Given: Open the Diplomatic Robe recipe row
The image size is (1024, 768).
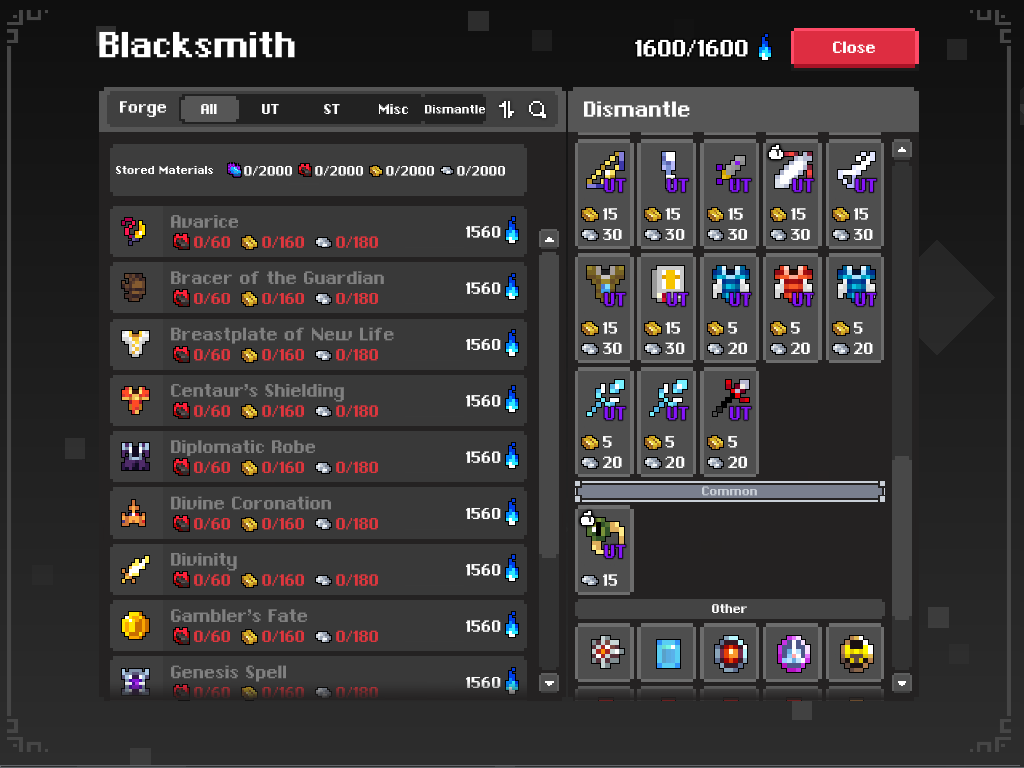Looking at the screenshot, I should click(318, 457).
